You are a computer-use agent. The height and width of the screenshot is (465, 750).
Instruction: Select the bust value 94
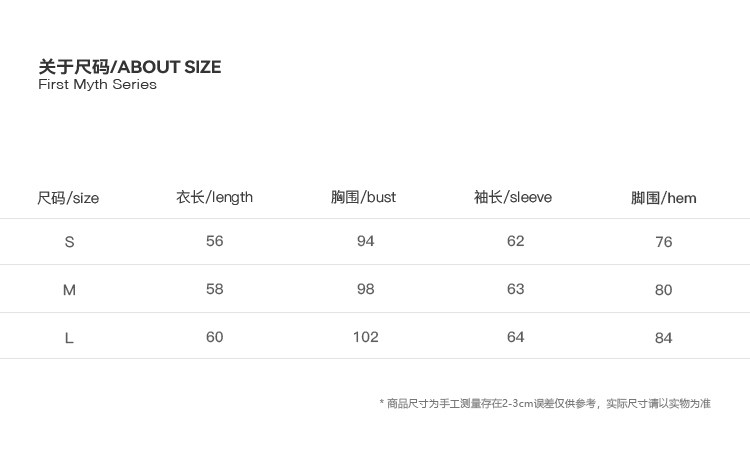[365, 241]
